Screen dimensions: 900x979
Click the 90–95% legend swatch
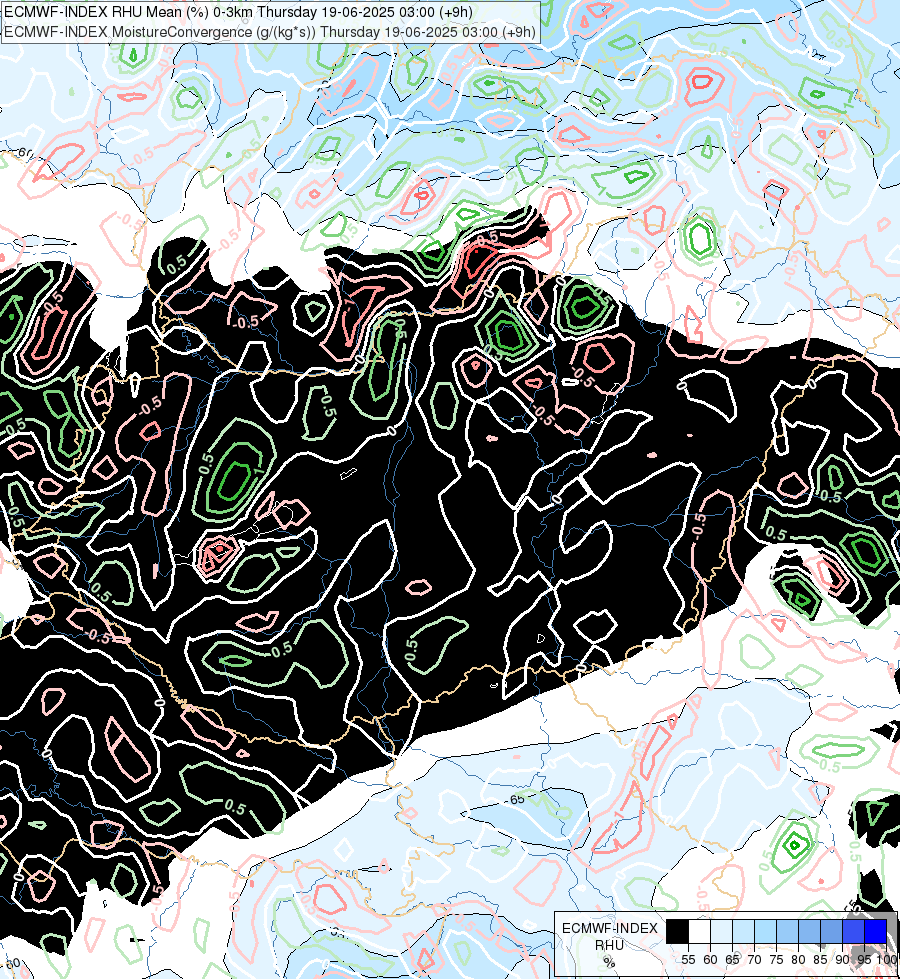(853, 932)
